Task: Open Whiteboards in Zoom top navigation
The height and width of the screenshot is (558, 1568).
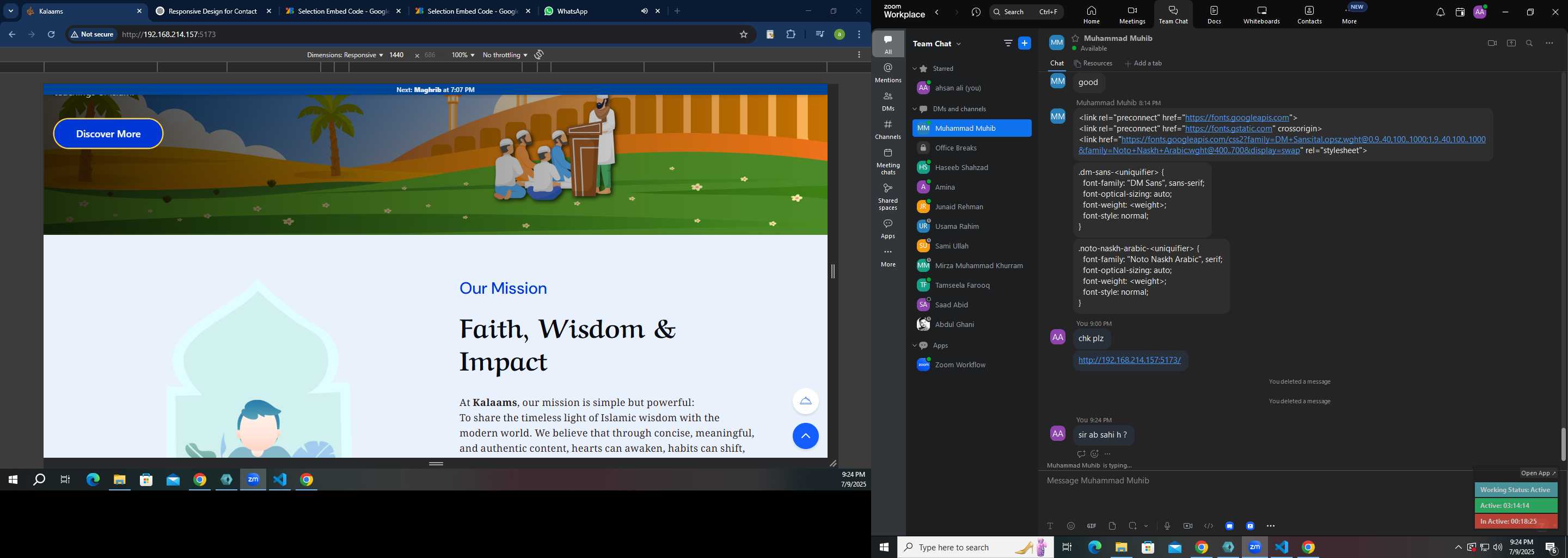Action: tap(1262, 15)
